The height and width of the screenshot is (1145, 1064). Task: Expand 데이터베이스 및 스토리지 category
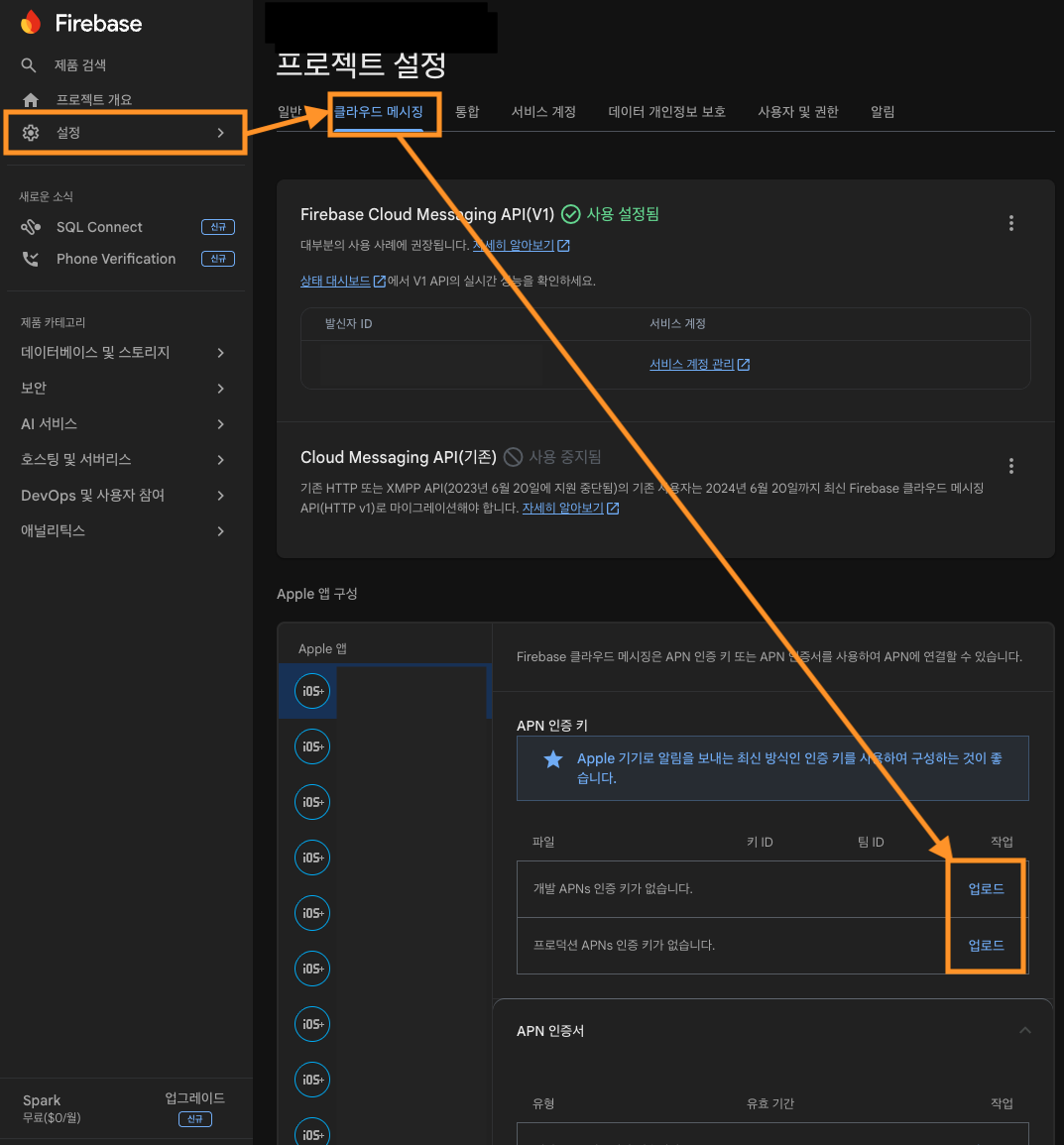tap(220, 353)
